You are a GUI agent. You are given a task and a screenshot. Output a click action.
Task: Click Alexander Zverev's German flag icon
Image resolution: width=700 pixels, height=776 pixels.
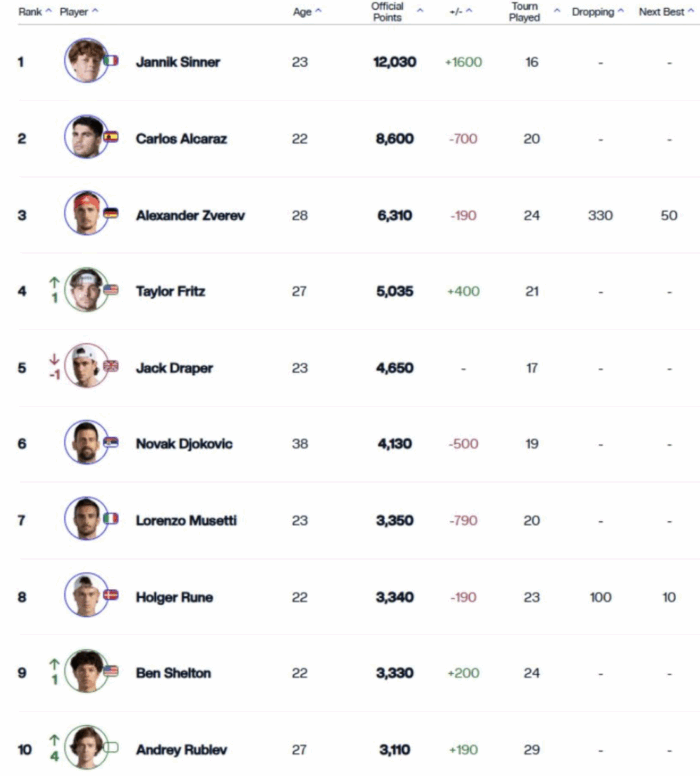click(x=111, y=213)
